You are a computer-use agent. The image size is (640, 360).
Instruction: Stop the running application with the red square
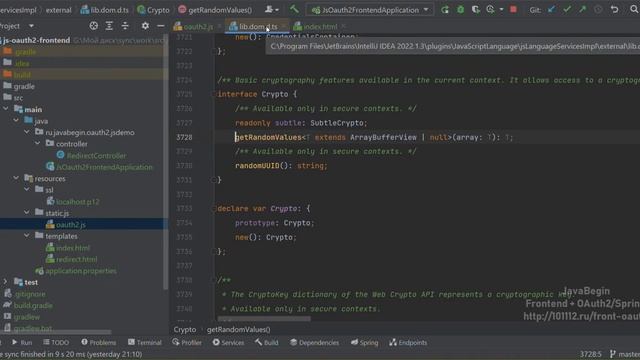pos(513,9)
